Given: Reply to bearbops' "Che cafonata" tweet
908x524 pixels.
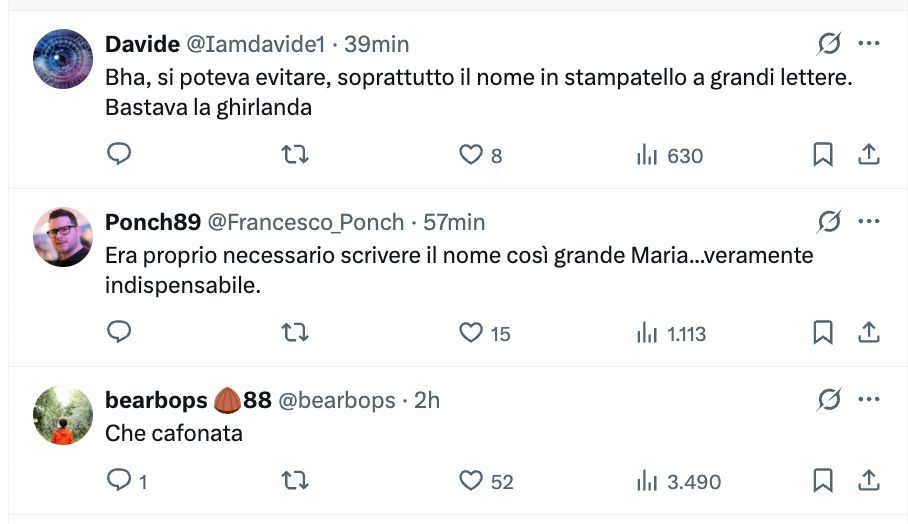Looking at the screenshot, I should click(x=119, y=481).
